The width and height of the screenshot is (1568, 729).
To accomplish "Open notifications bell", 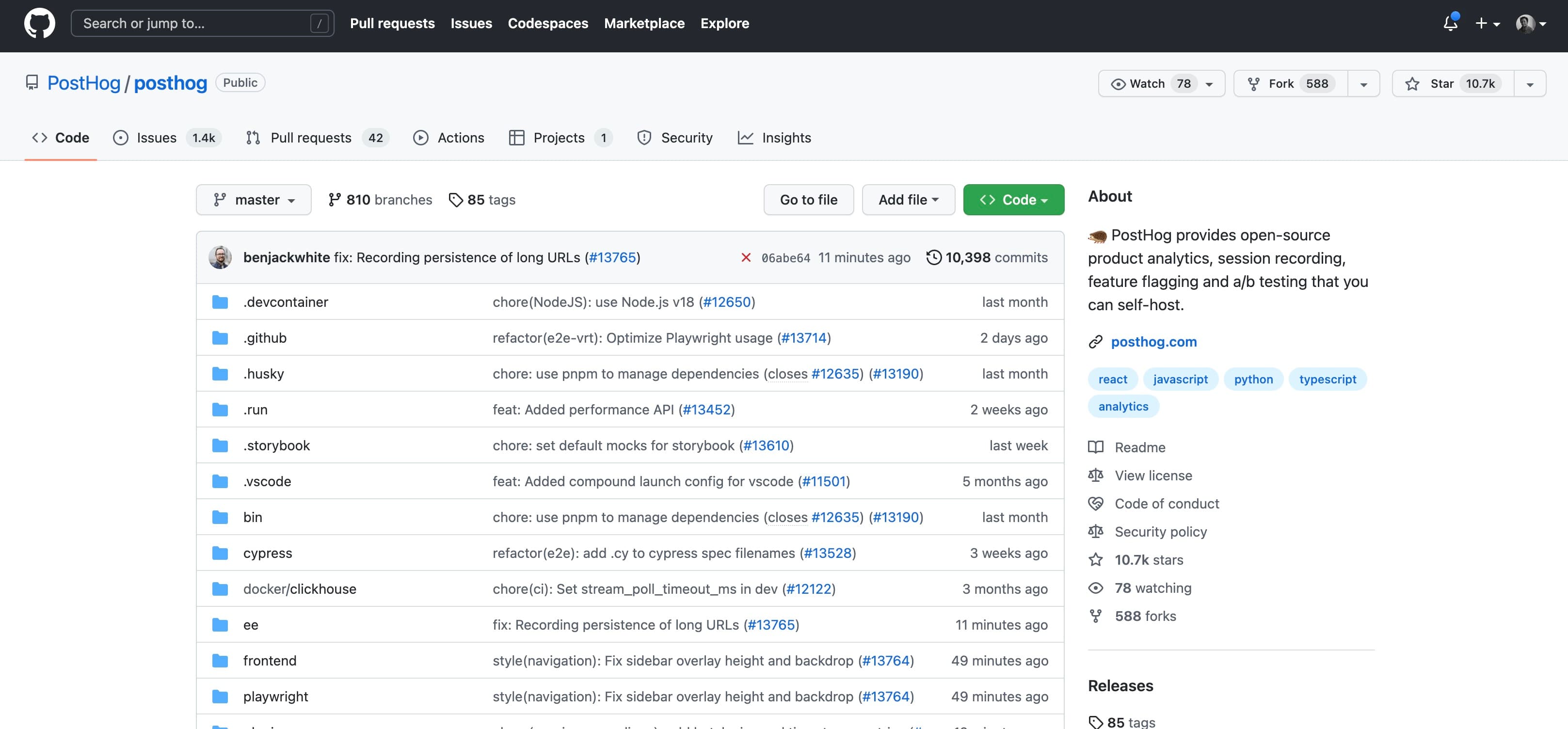I will [1451, 22].
